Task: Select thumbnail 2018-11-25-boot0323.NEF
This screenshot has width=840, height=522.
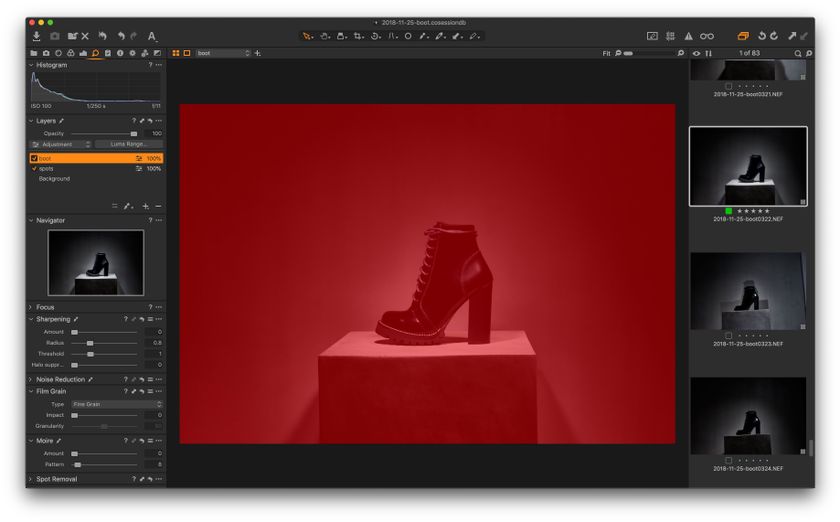Action: point(748,291)
